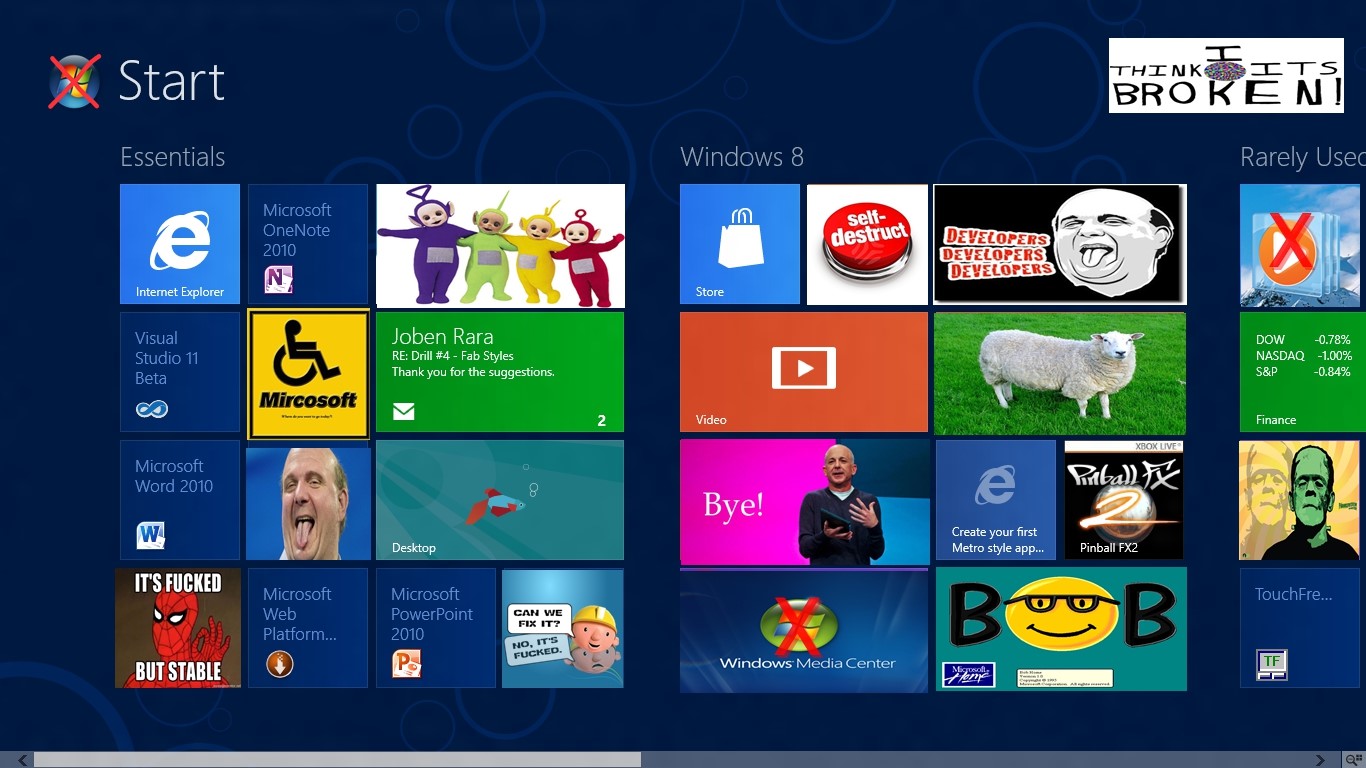The image size is (1366, 768).
Task: Click the scrollbar right arrow
Action: point(1321,760)
